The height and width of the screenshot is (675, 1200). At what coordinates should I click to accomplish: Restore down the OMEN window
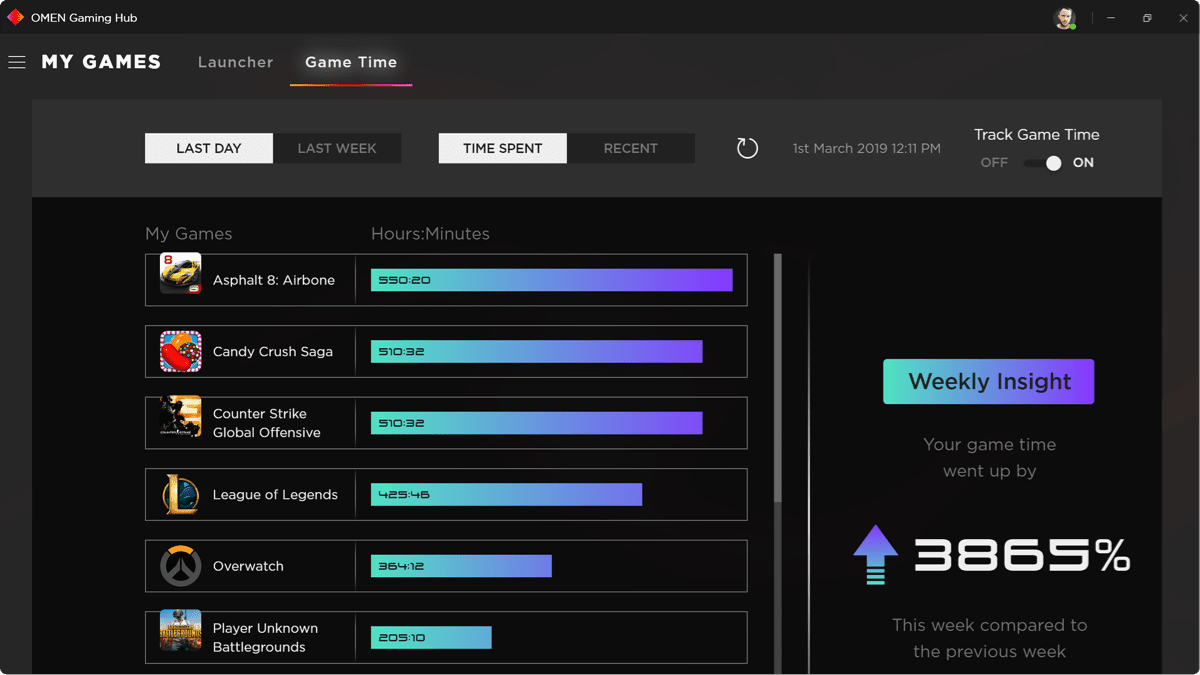point(1147,18)
